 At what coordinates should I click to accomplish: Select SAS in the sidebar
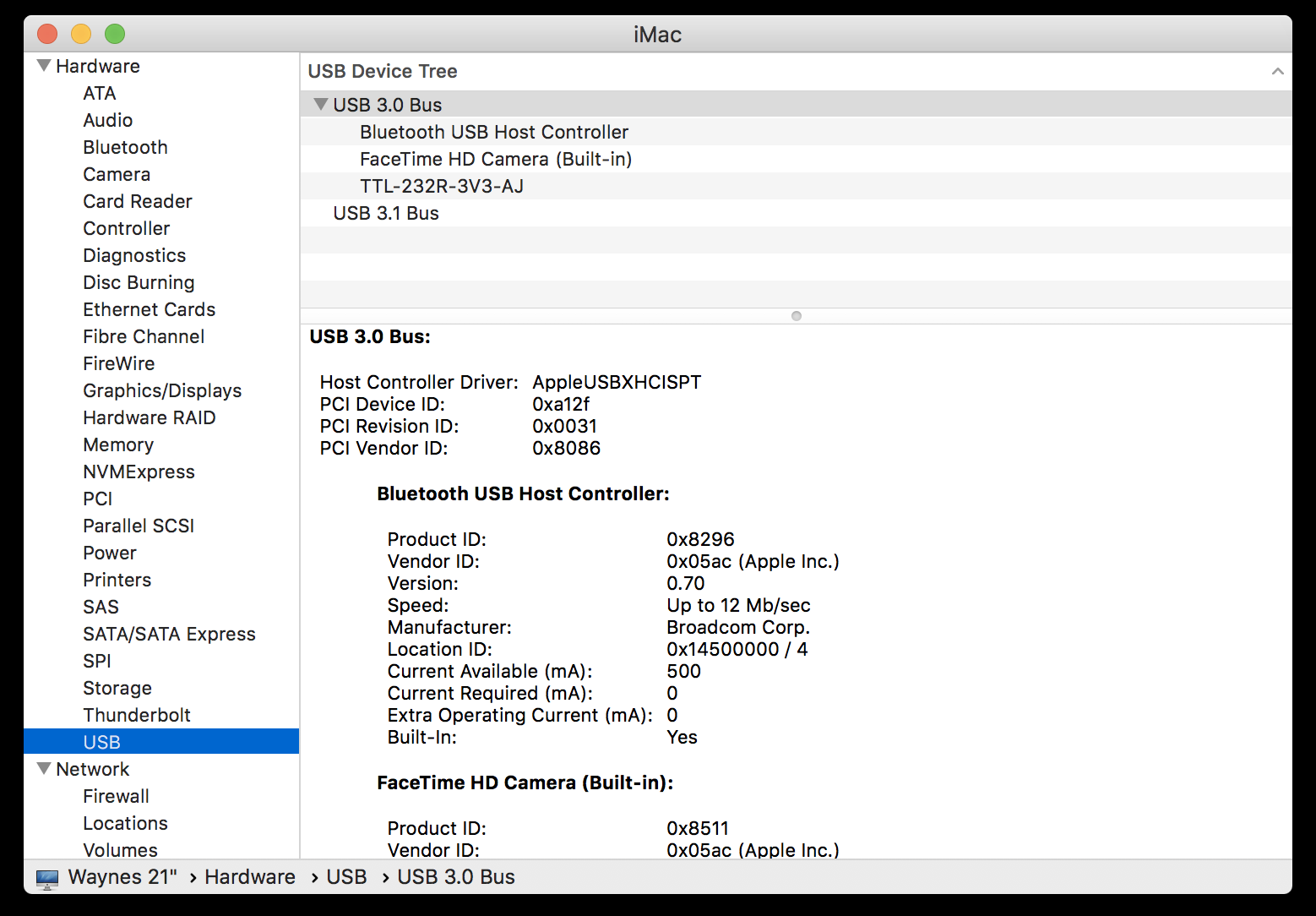coord(101,607)
